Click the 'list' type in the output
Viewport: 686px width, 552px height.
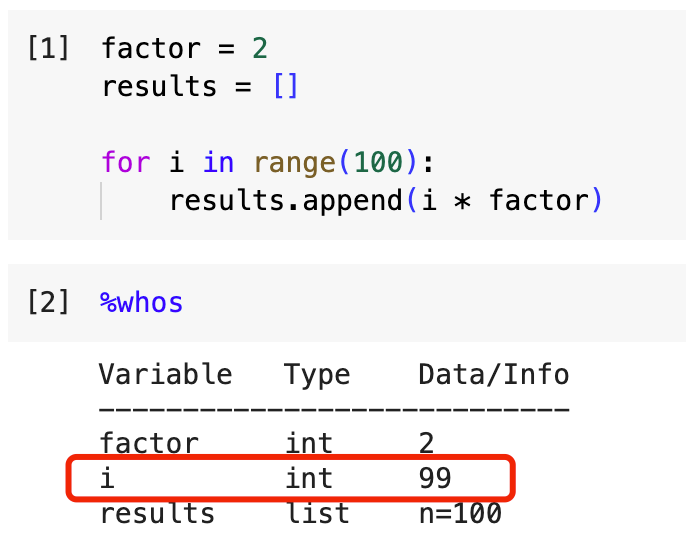[317, 514]
